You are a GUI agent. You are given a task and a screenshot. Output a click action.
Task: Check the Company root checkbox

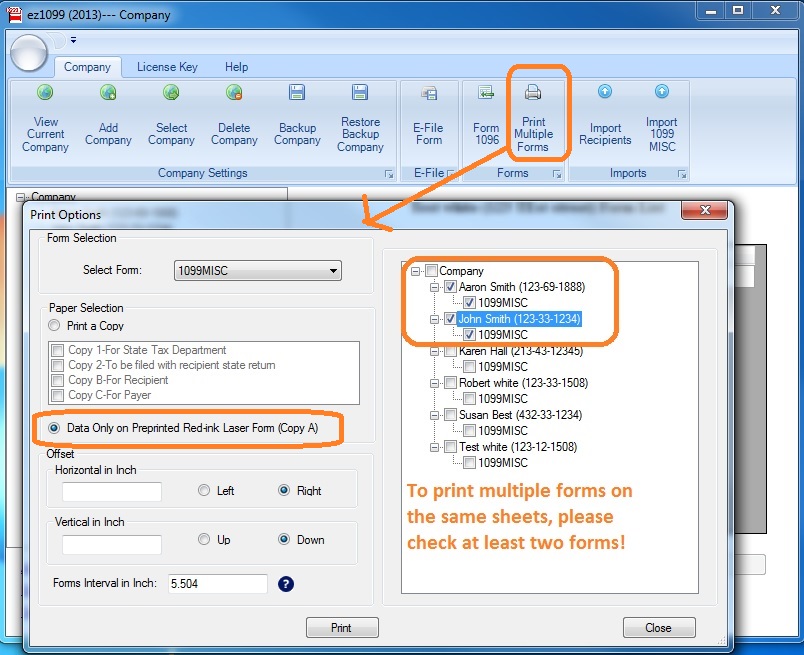(431, 271)
